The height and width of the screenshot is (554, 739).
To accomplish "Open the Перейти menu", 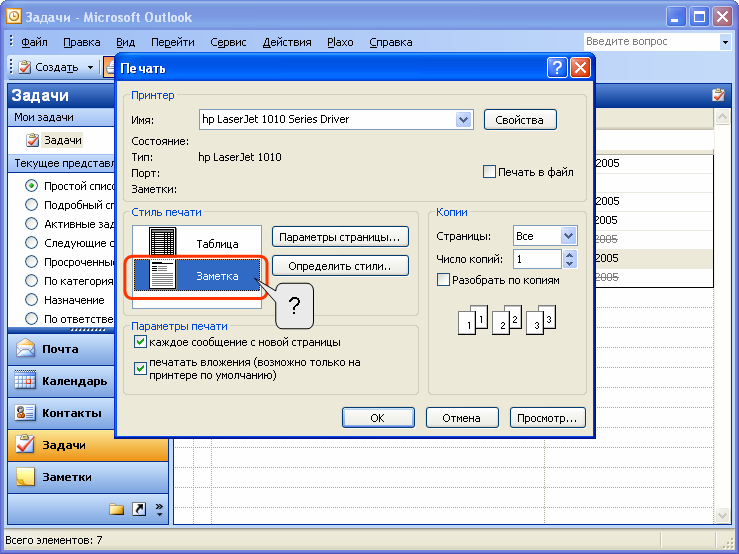I will [x=172, y=42].
